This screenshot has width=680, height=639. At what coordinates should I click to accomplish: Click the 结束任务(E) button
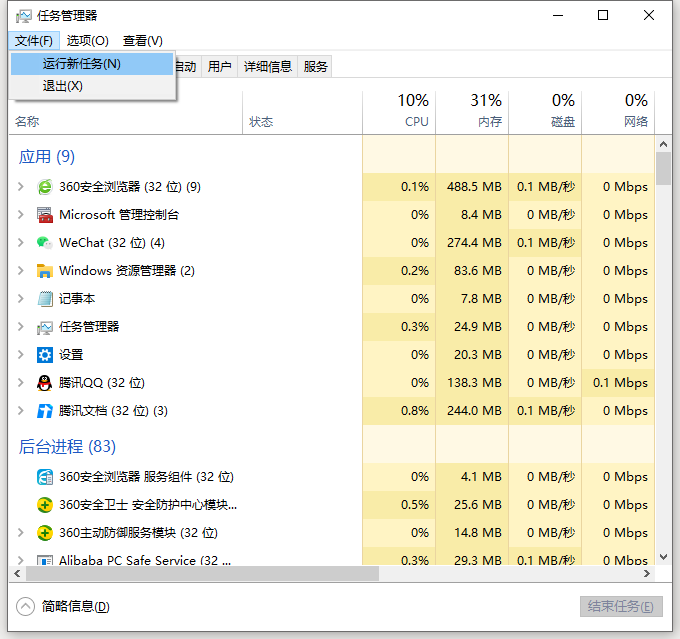tap(621, 607)
